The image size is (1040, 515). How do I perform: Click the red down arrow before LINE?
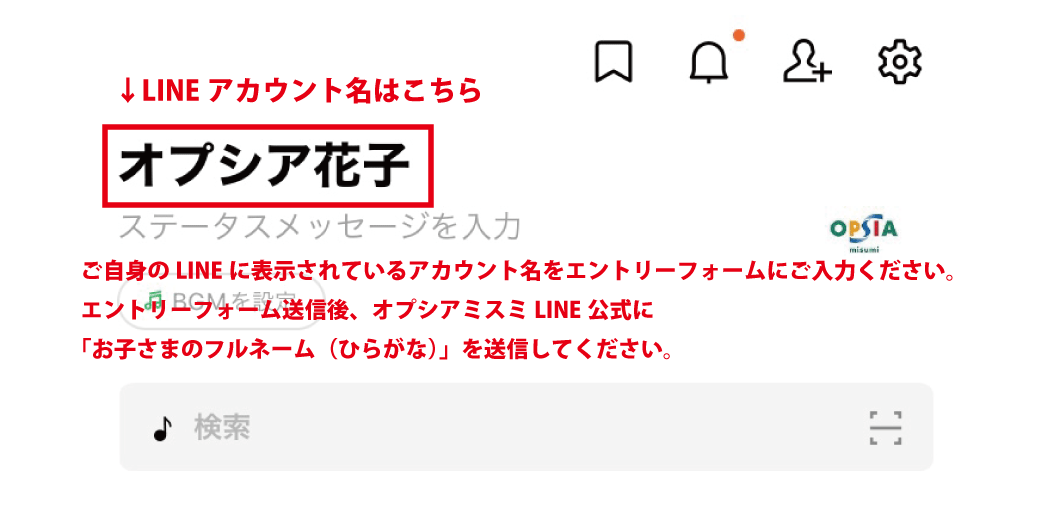(x=129, y=92)
